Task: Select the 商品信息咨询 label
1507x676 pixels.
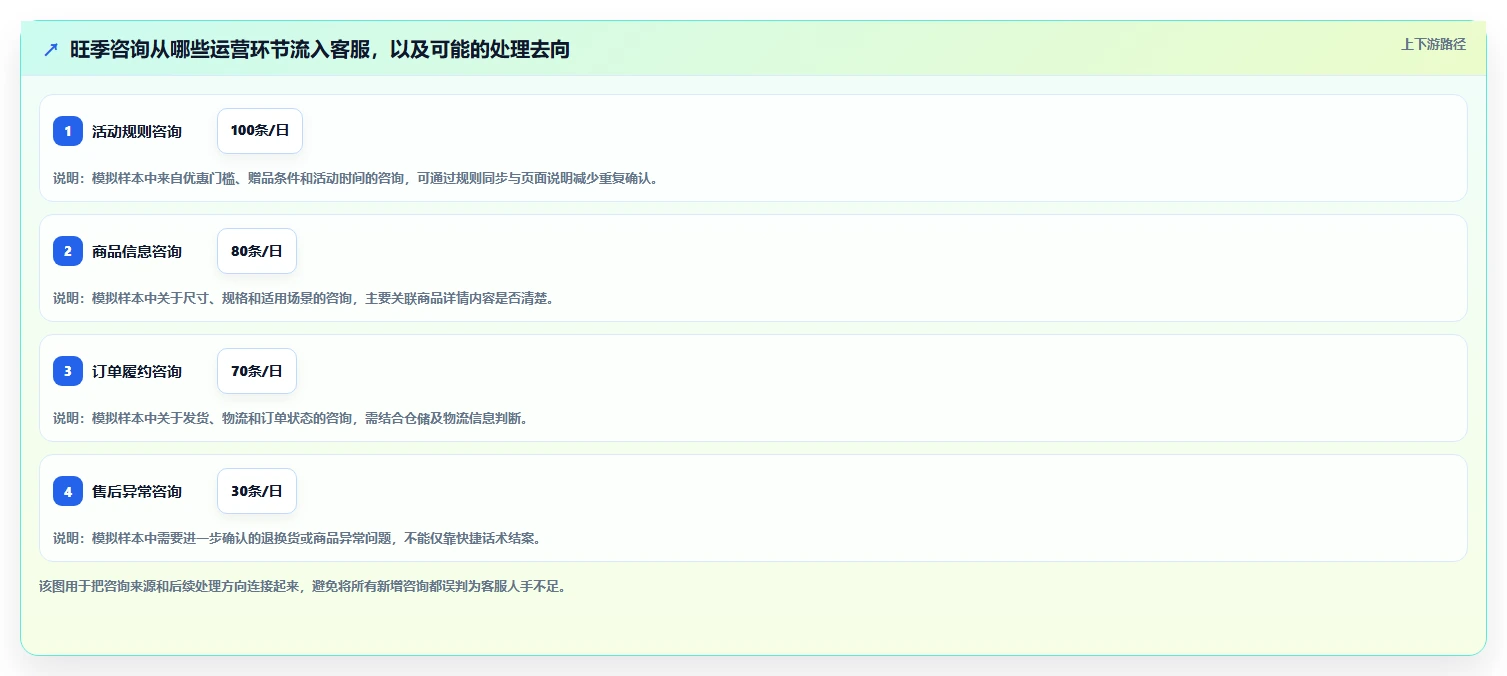Action: 137,251
